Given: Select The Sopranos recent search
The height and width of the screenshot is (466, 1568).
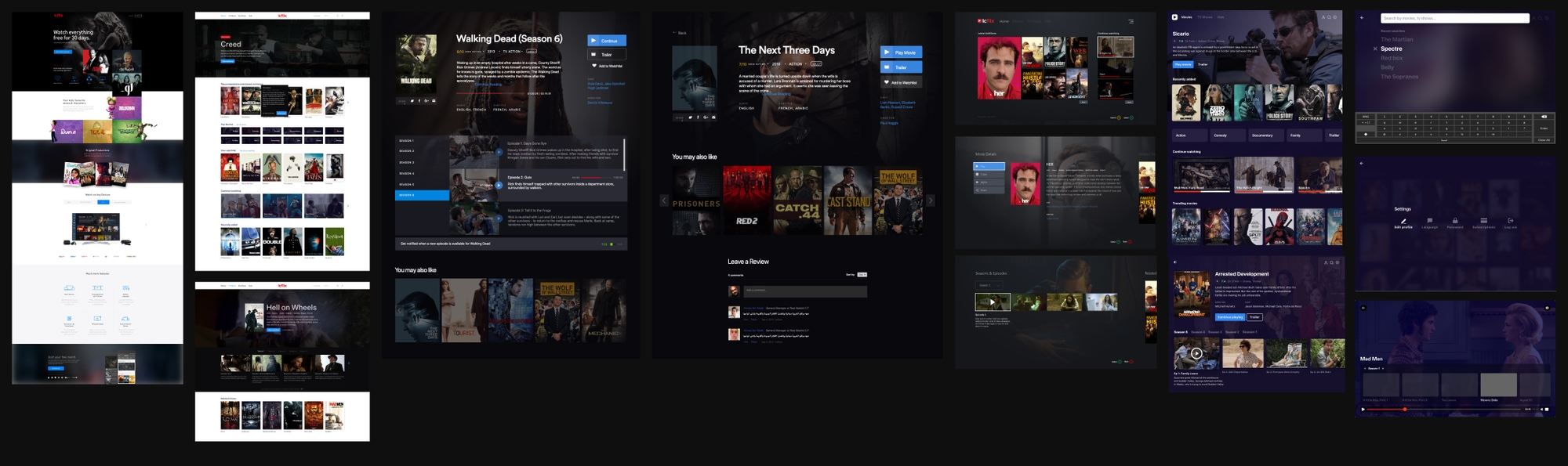Looking at the screenshot, I should (1399, 77).
